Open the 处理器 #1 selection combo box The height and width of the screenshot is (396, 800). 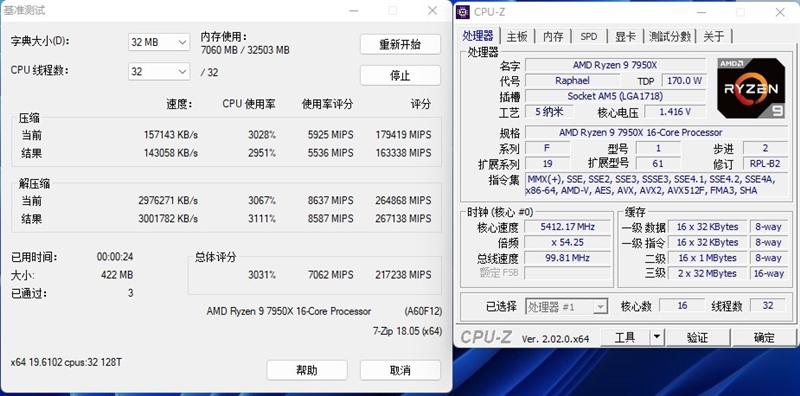[x=566, y=307]
